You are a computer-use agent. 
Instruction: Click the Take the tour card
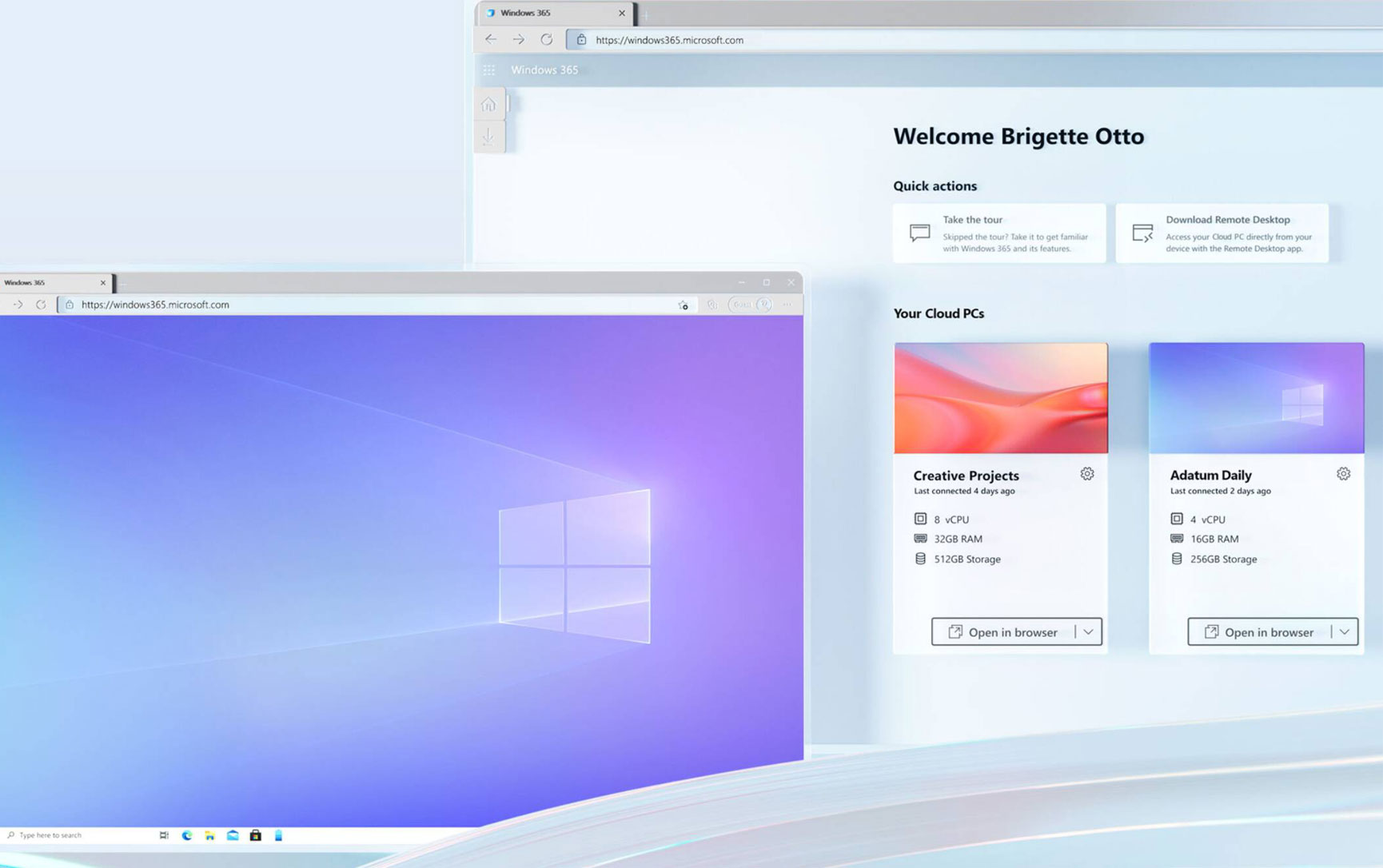tap(999, 233)
